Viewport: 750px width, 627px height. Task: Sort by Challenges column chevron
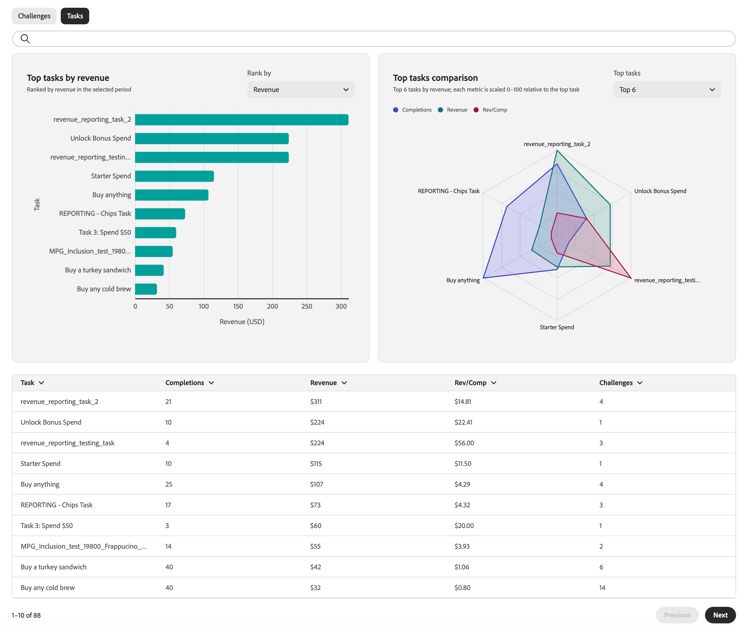640,383
